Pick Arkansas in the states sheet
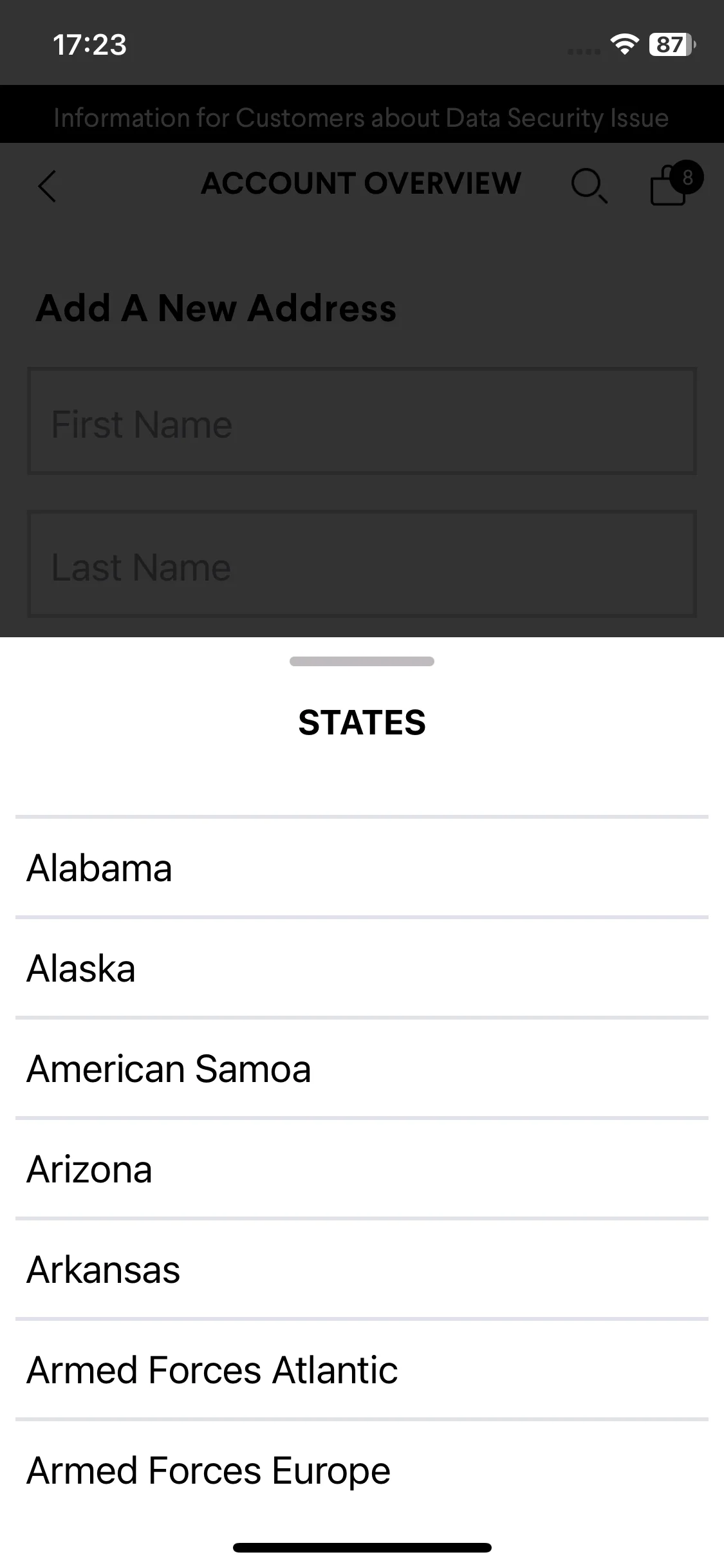 pos(362,1269)
